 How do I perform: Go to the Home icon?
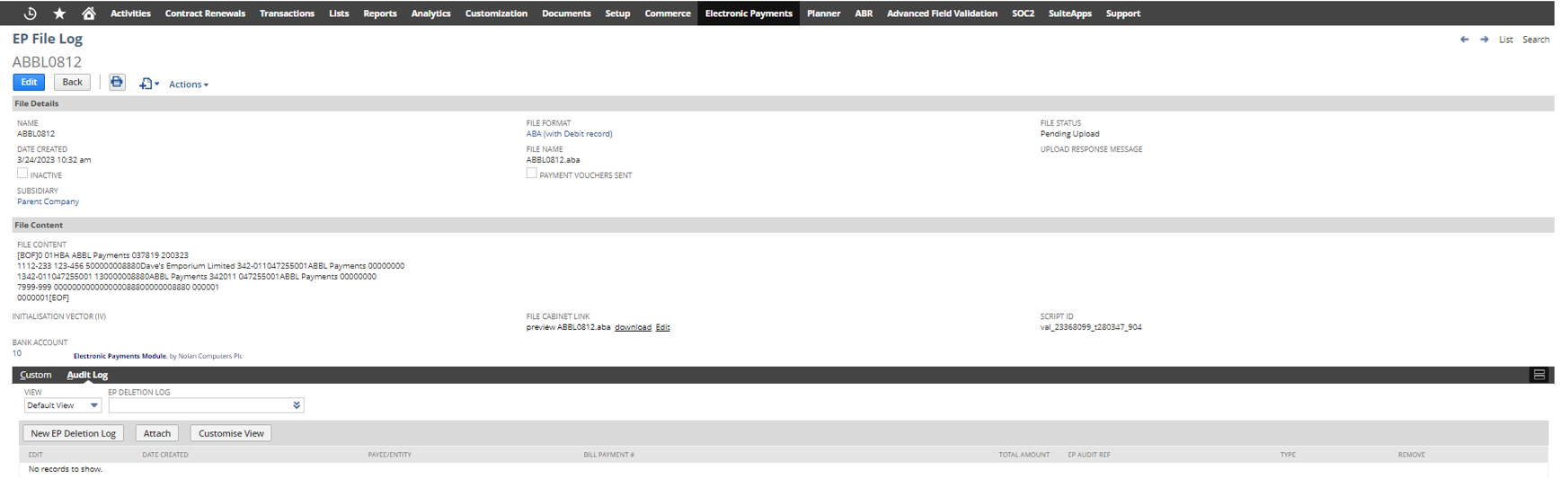(x=88, y=13)
